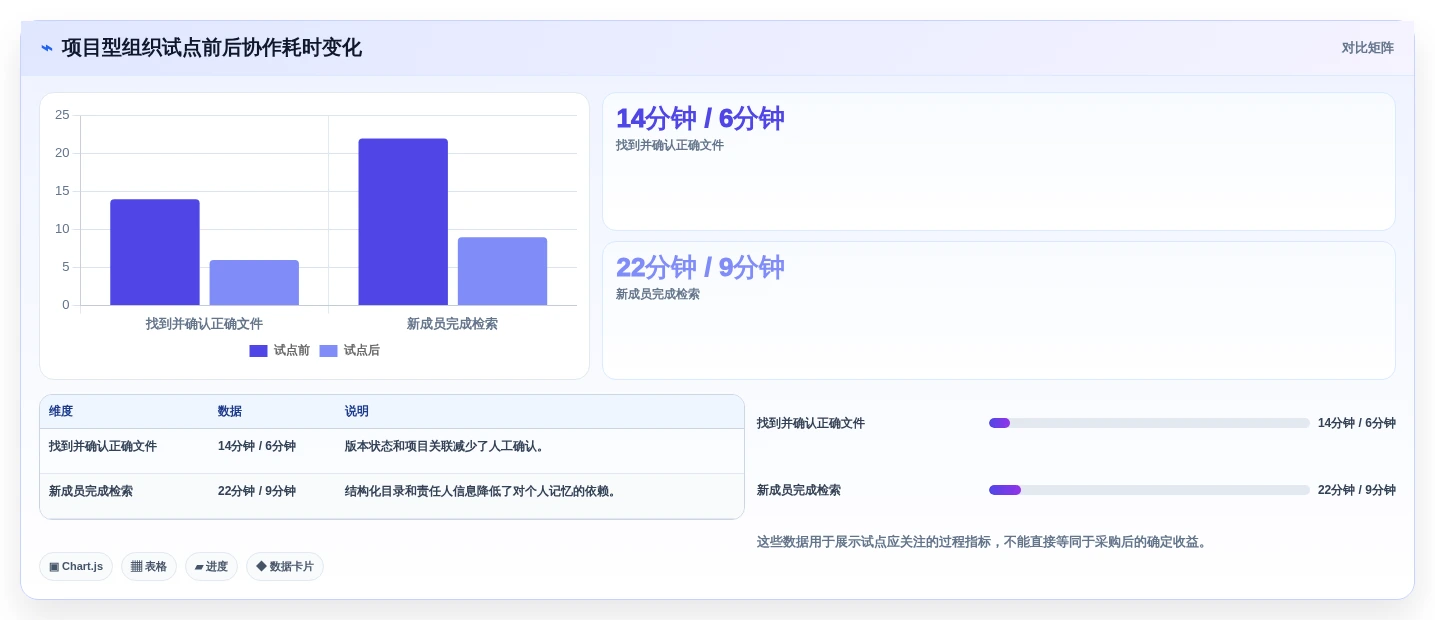Viewport: 1435px width, 620px height.
Task: Click the 对比矩阵 label in header
Action: tap(1367, 48)
